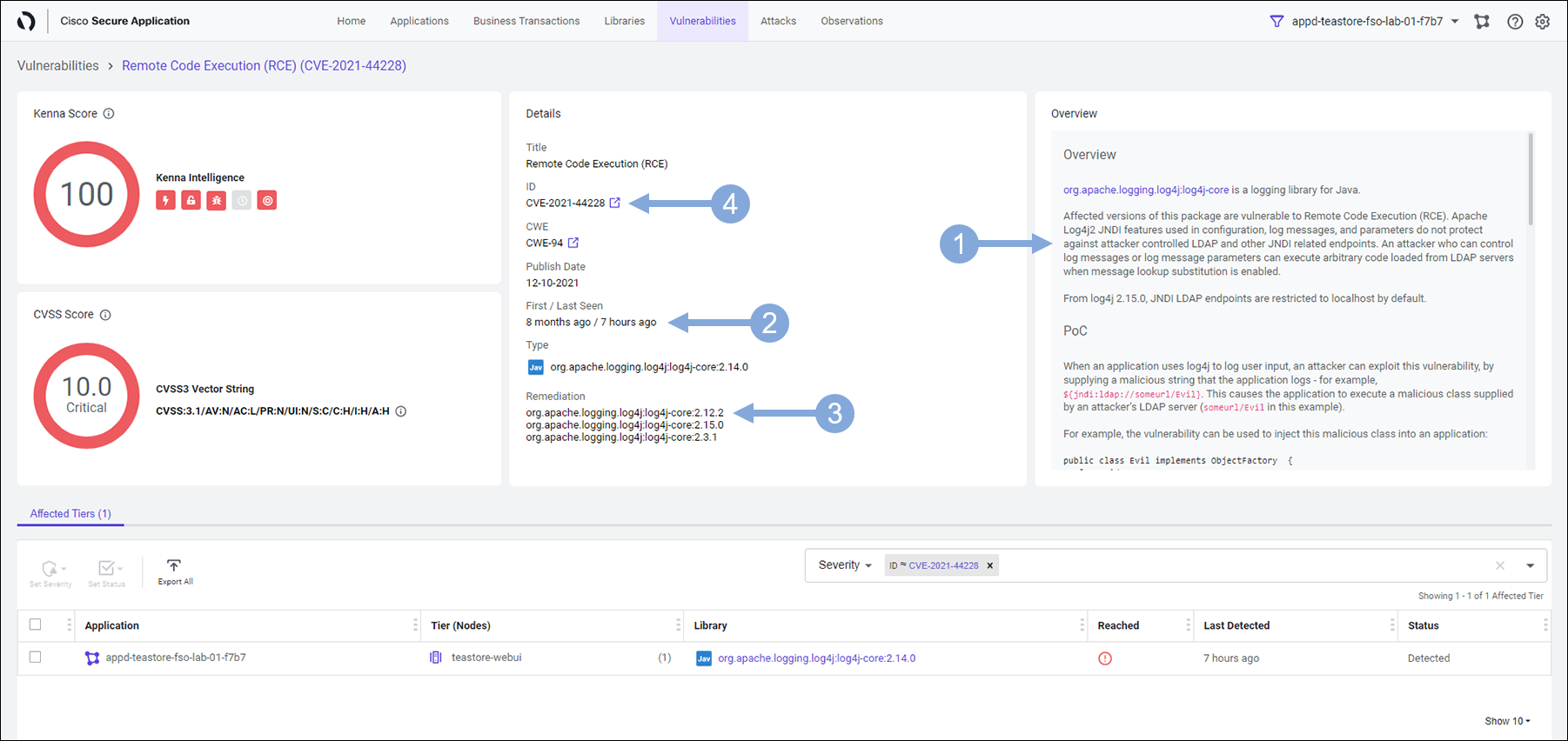Open Tier (Nodes) column options menu

pos(679,625)
